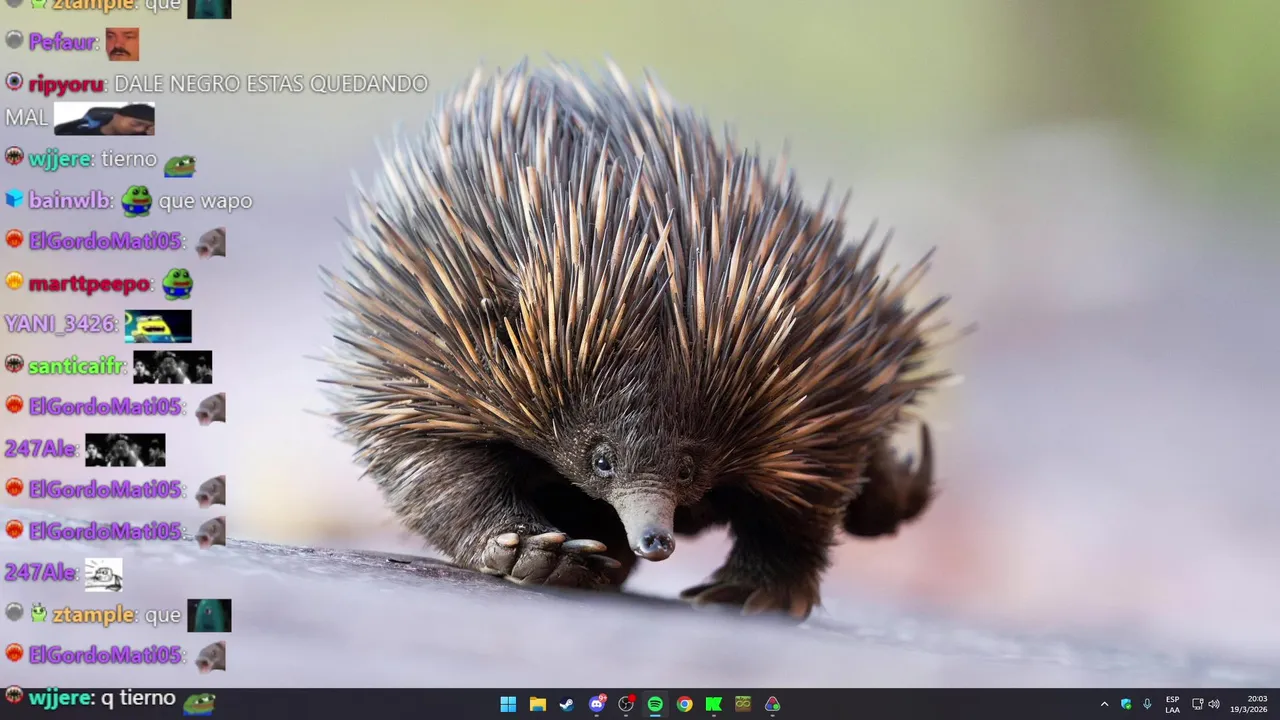This screenshot has width=1280, height=720.
Task: Open the volume speaker tray icon
Action: [1214, 704]
